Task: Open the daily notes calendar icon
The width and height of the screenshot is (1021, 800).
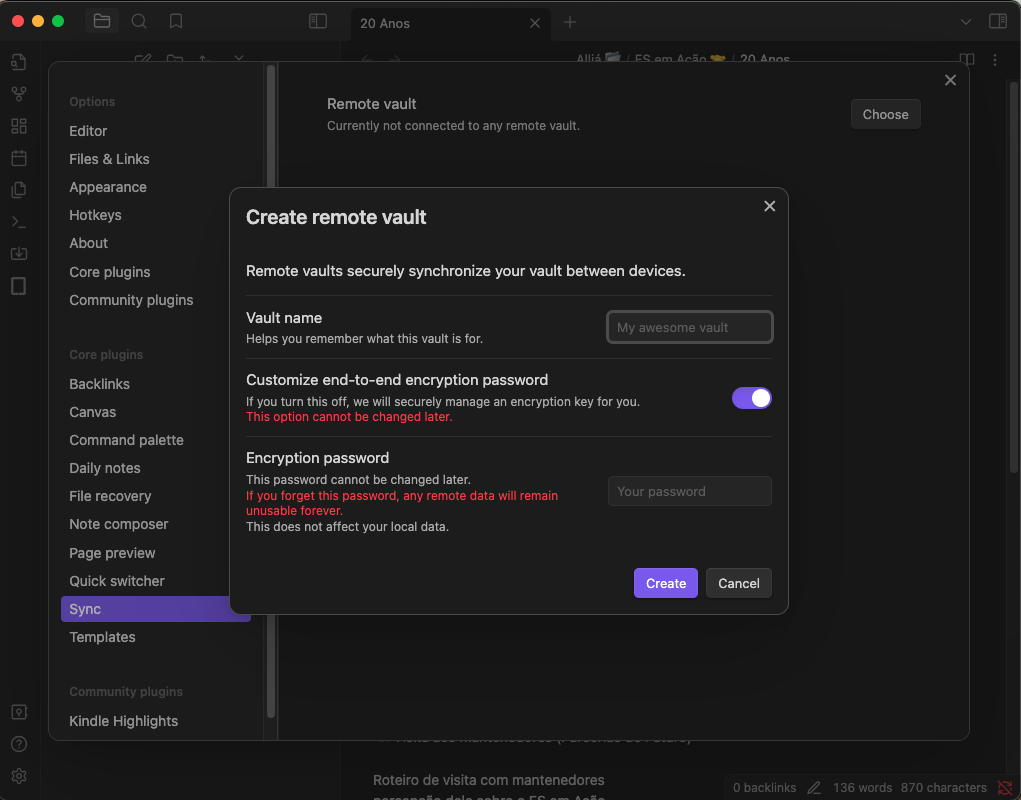Action: [18, 157]
